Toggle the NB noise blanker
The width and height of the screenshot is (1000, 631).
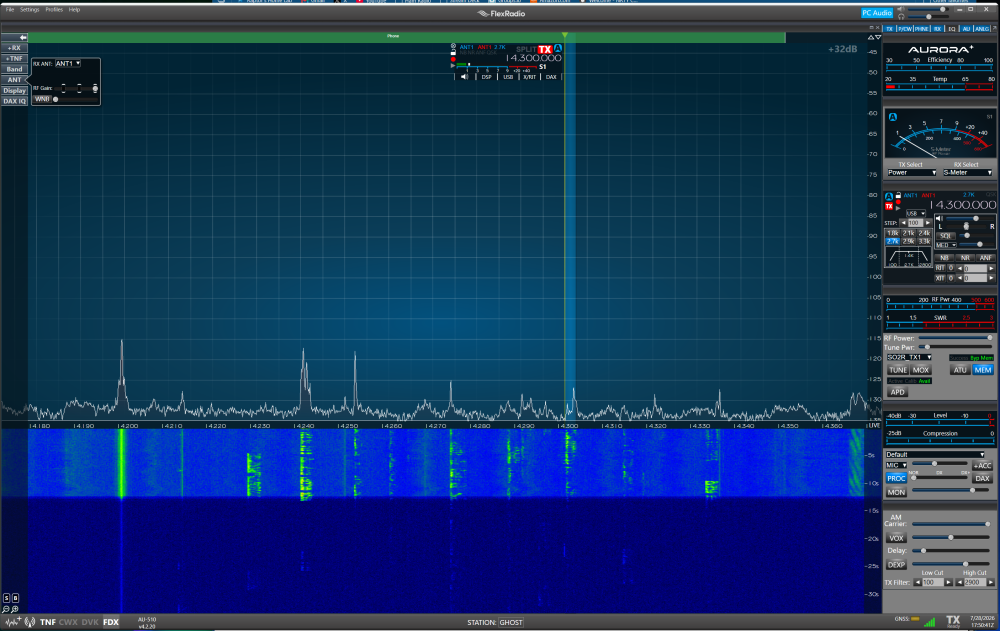[x=945, y=258]
